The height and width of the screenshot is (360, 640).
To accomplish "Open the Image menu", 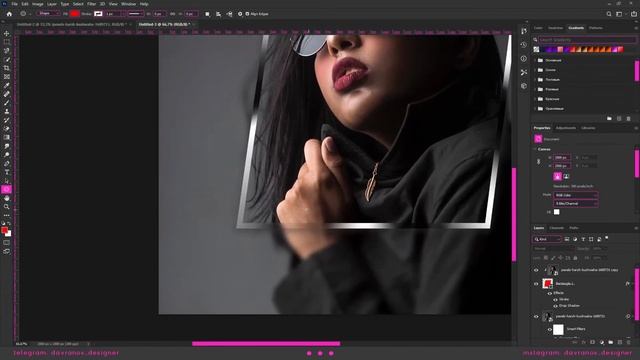I will coord(38,4).
